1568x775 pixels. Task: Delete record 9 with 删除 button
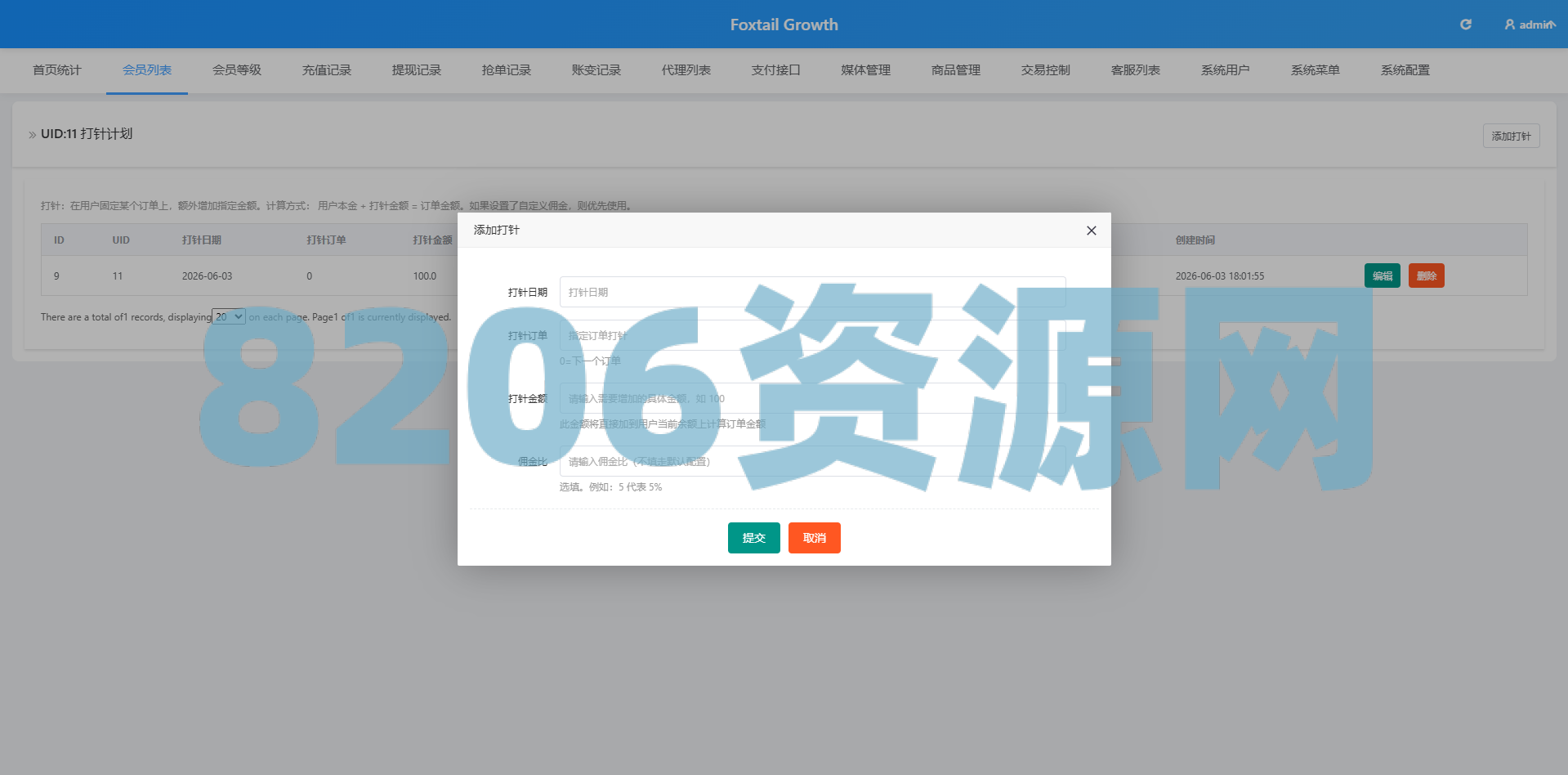point(1427,276)
